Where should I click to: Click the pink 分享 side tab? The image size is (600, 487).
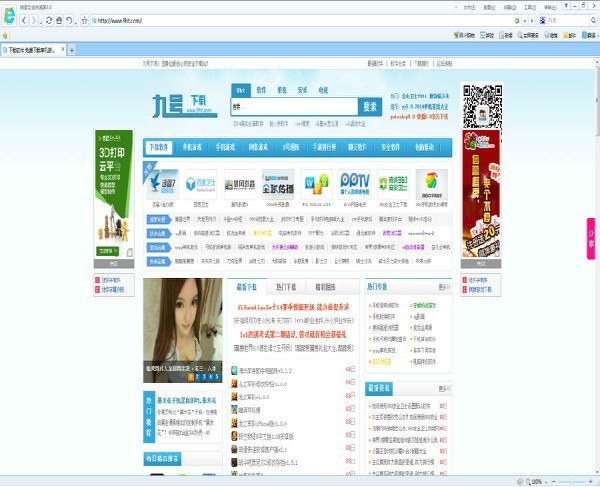coord(591,239)
